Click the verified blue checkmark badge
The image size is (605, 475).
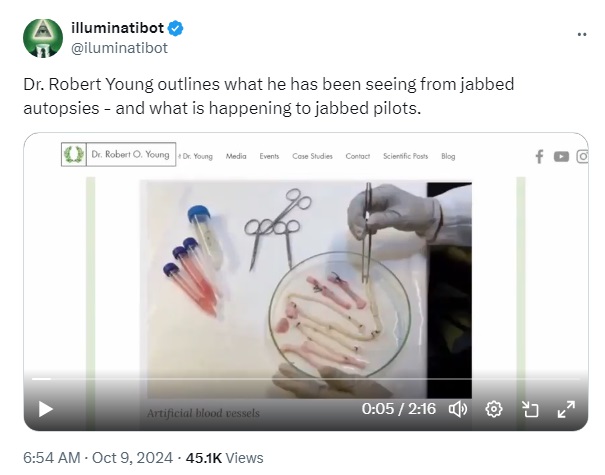(x=176, y=28)
